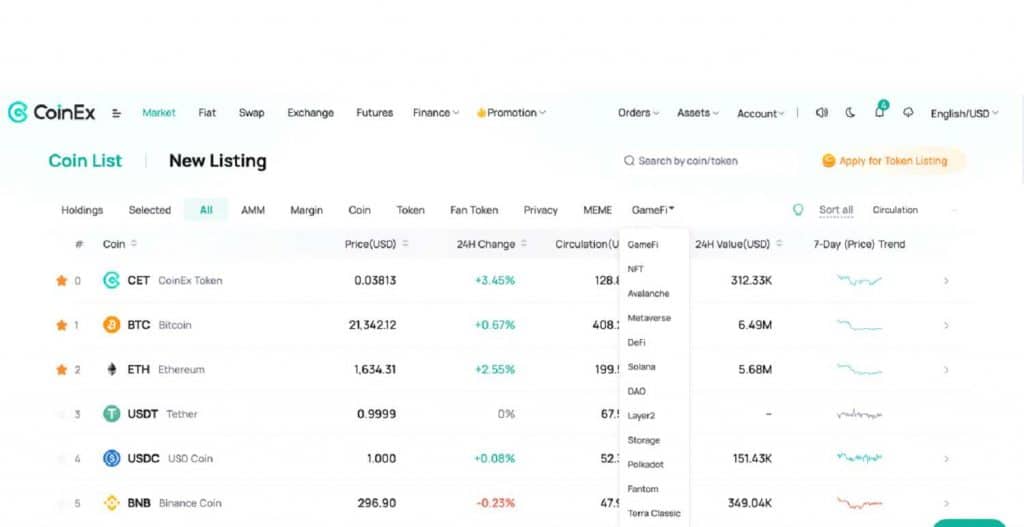Viewport: 1024px width, 527px height.
Task: Unstar ETH from favorites
Action: [61, 369]
